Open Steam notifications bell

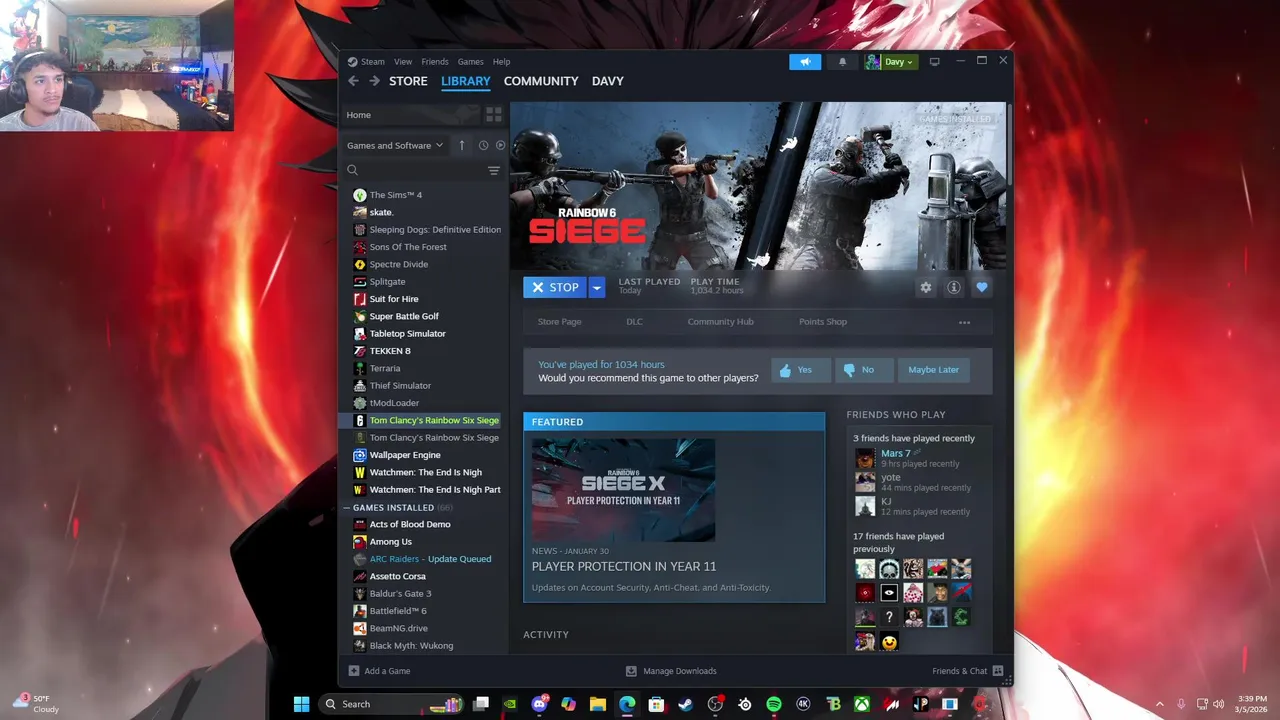(842, 62)
